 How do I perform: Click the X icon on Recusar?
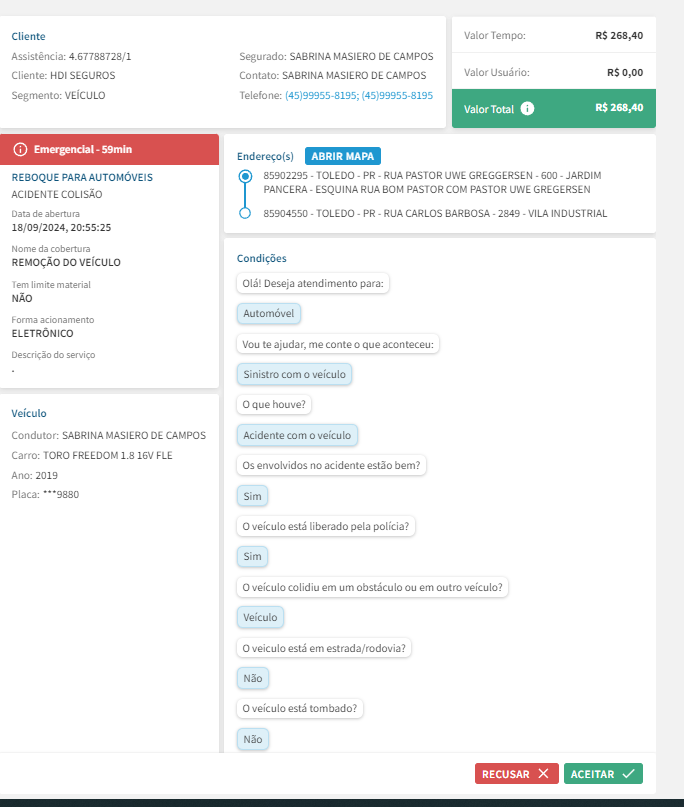(x=543, y=774)
